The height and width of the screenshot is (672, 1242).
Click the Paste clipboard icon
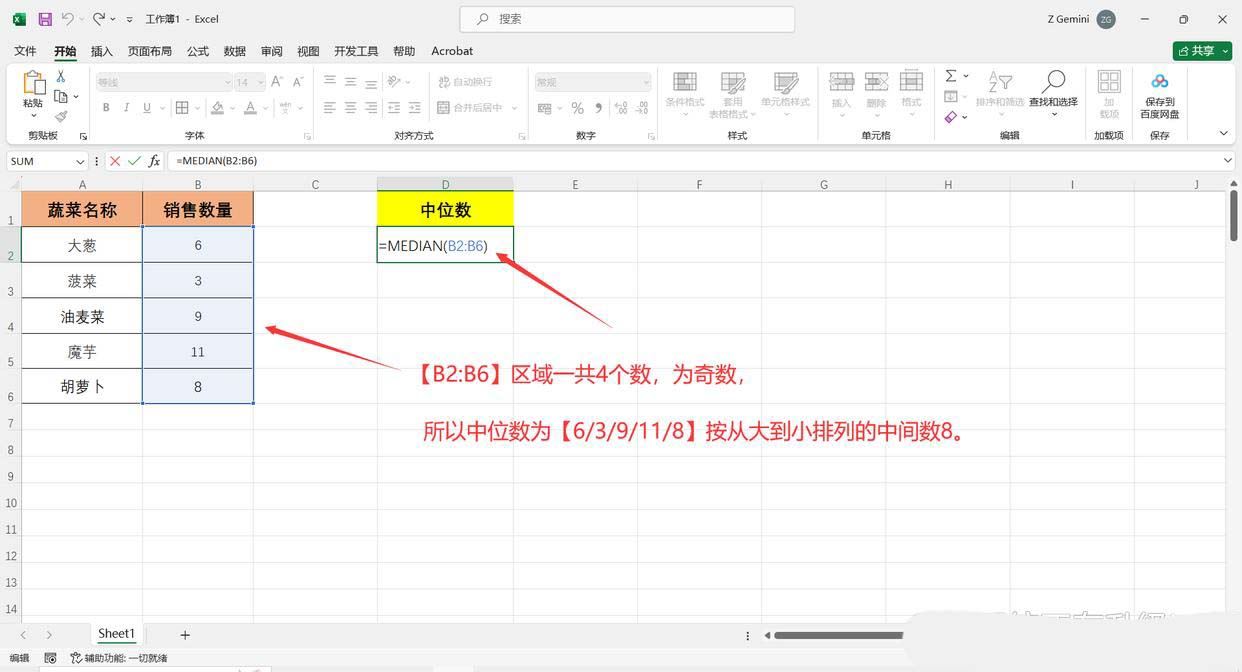[x=33, y=83]
